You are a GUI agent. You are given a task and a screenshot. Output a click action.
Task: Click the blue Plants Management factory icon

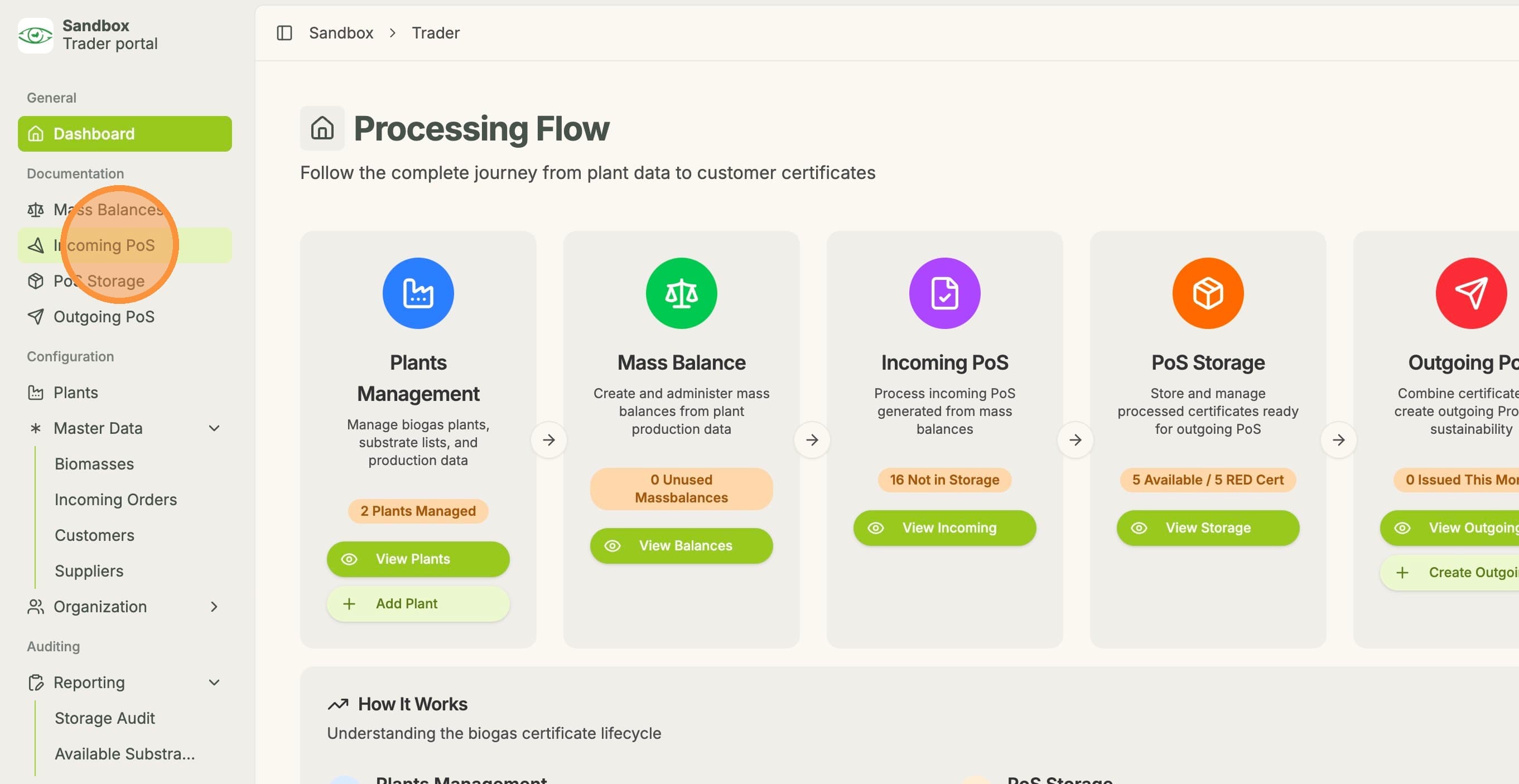pyautogui.click(x=418, y=293)
